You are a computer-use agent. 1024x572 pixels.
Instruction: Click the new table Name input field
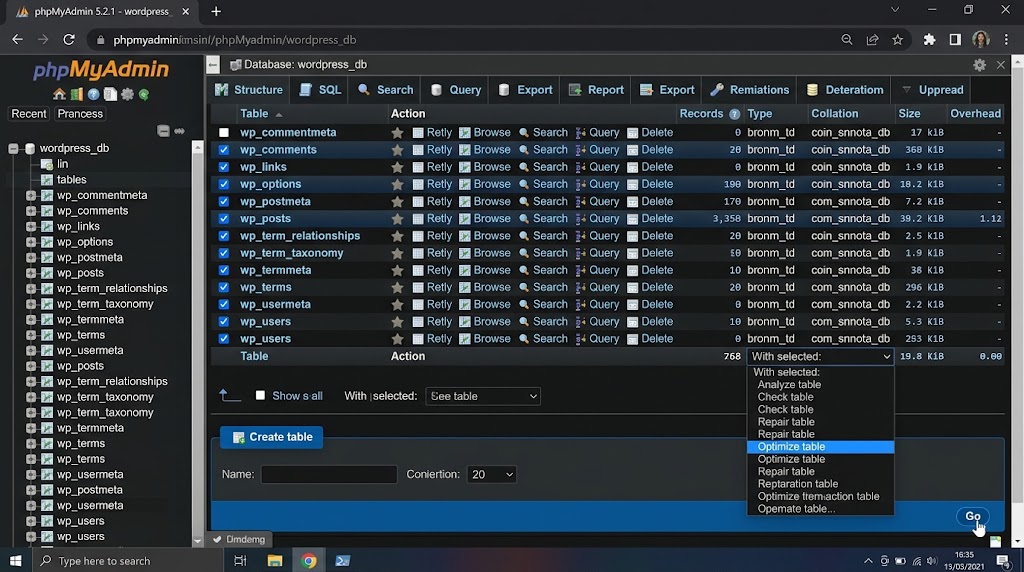[328, 475]
